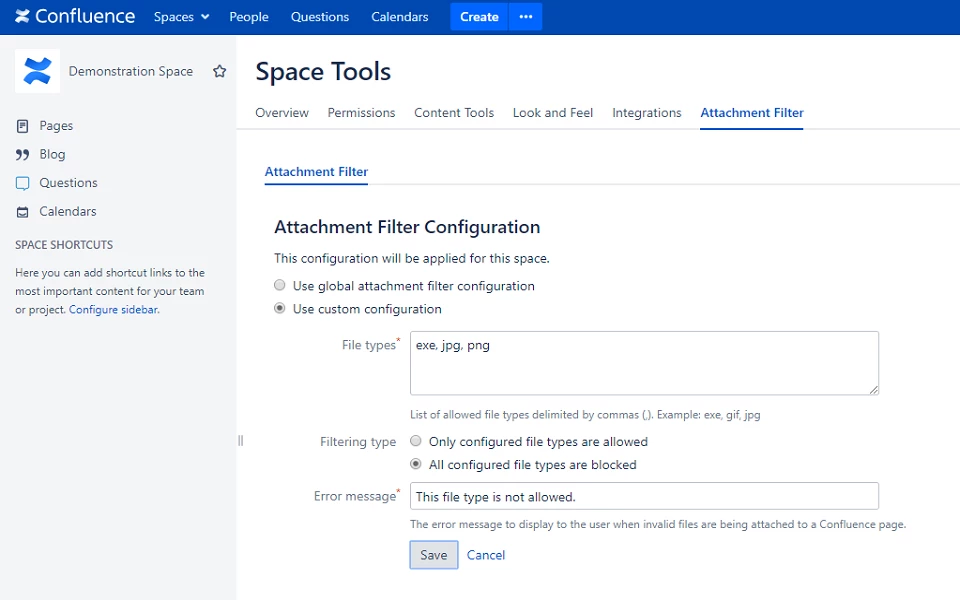Open the Look and Feel tab
This screenshot has height=600, width=960.
pos(553,113)
